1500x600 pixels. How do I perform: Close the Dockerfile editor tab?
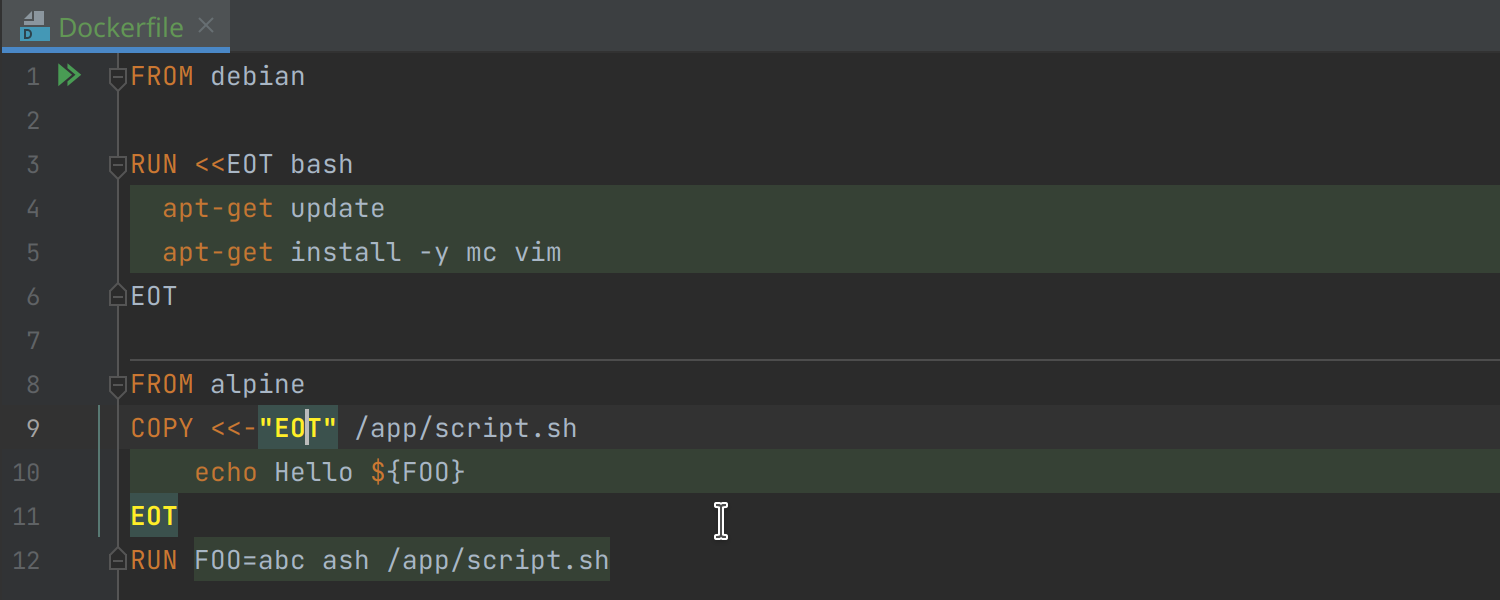(x=206, y=25)
